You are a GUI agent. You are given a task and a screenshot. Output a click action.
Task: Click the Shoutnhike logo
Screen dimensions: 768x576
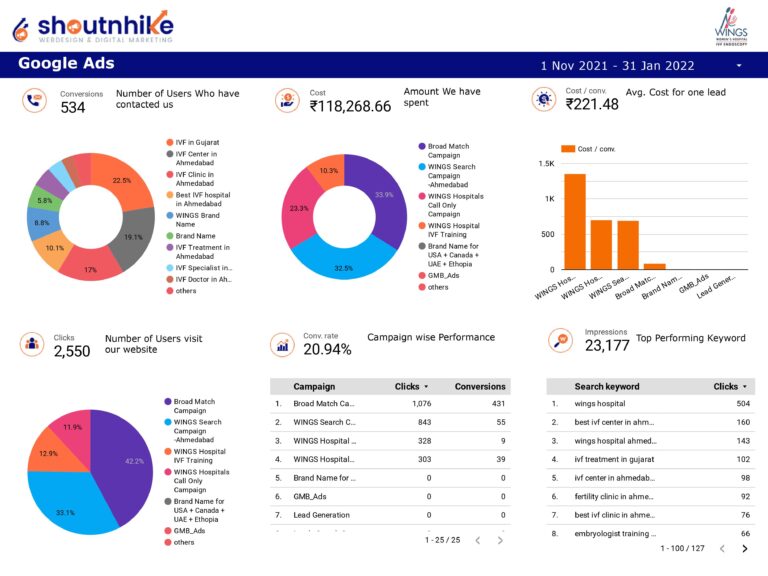92,26
